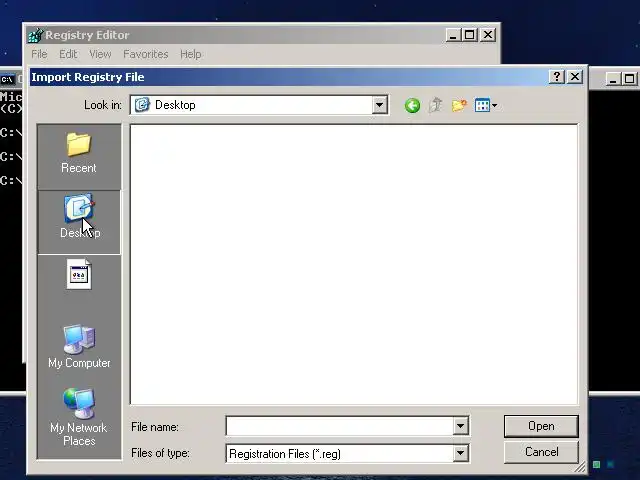Screen dimensions: 640x480
Task: Open the My Computer shortcut
Action: pyautogui.click(x=79, y=347)
